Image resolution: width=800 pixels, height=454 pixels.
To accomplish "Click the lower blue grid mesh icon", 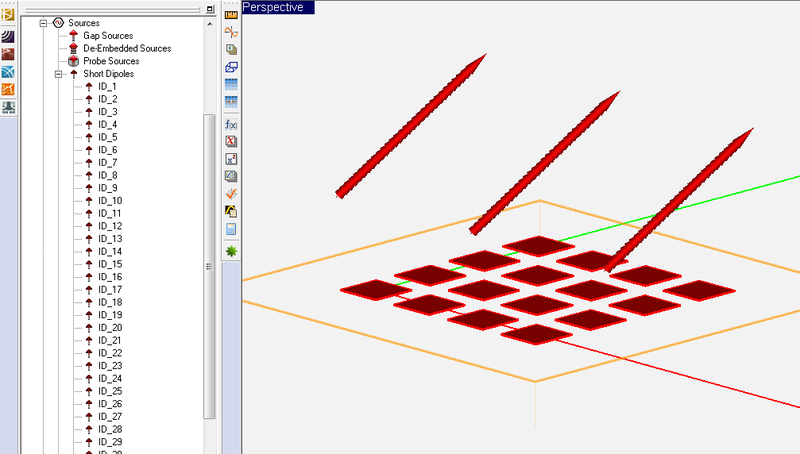I will [x=231, y=102].
